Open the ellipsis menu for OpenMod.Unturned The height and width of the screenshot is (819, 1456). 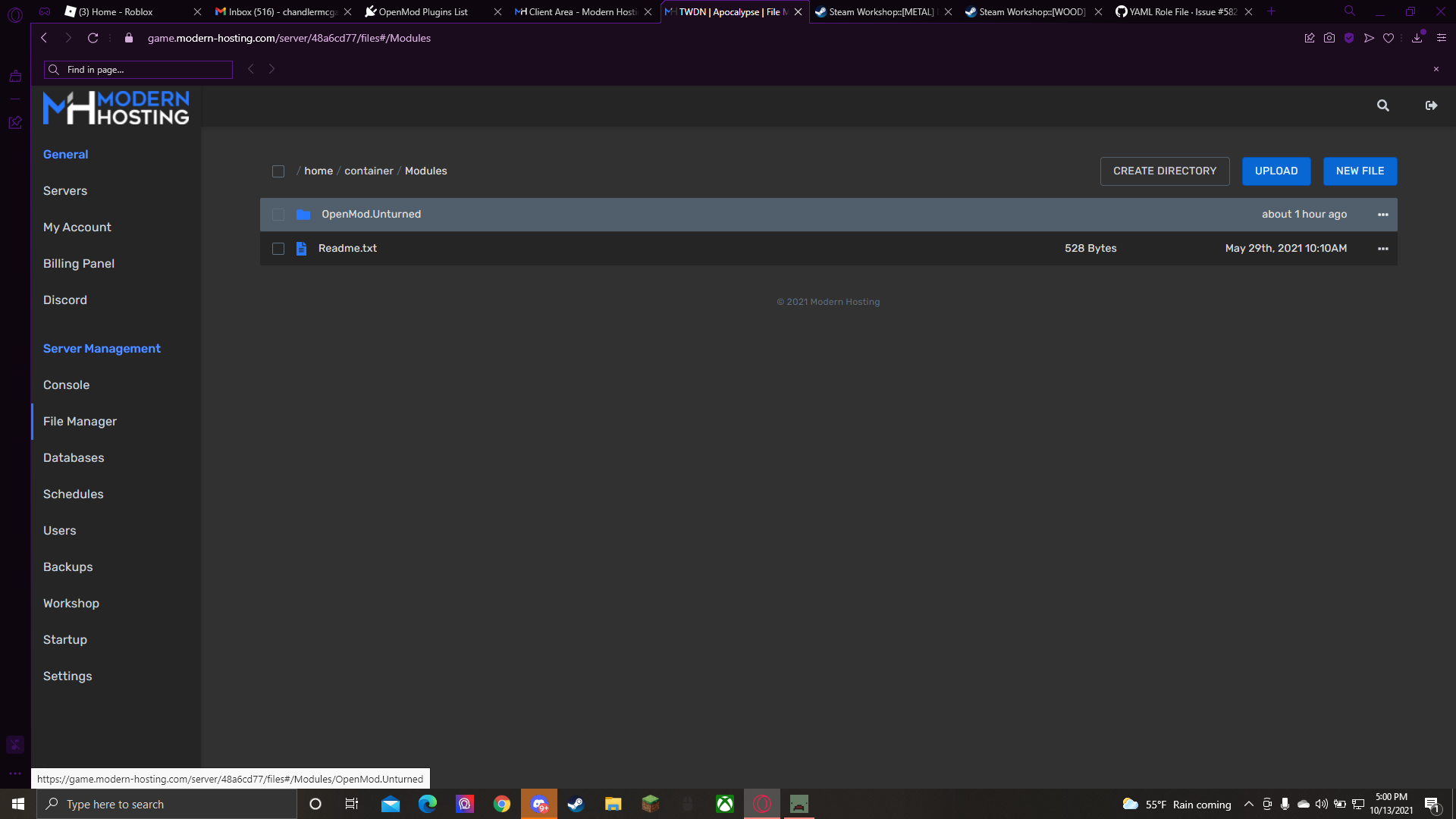1382,215
